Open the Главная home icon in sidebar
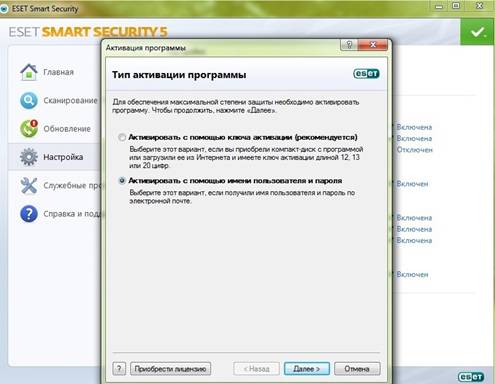This screenshot has height=384, width=495. click(29, 72)
